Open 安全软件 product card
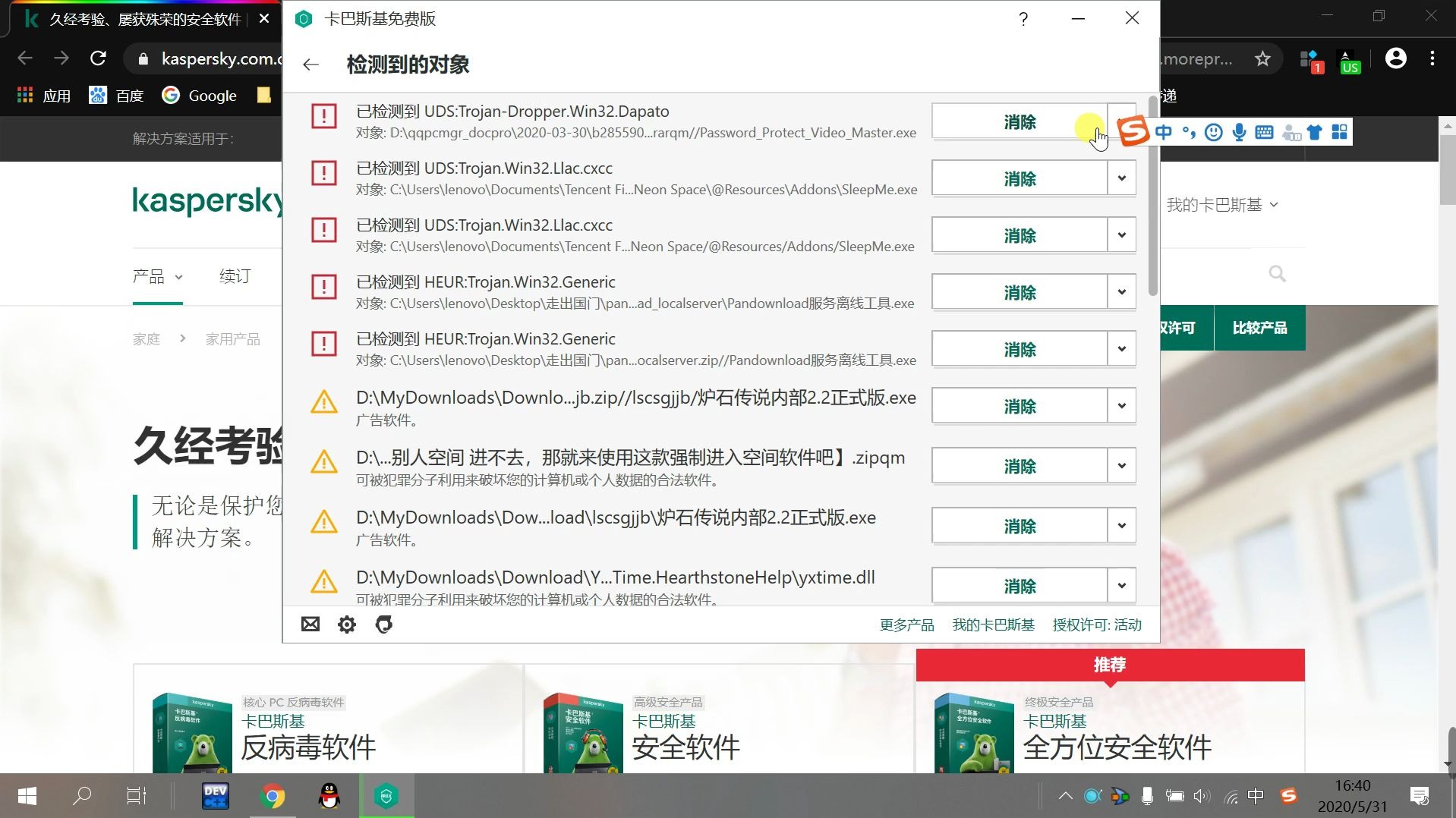 coord(719,720)
